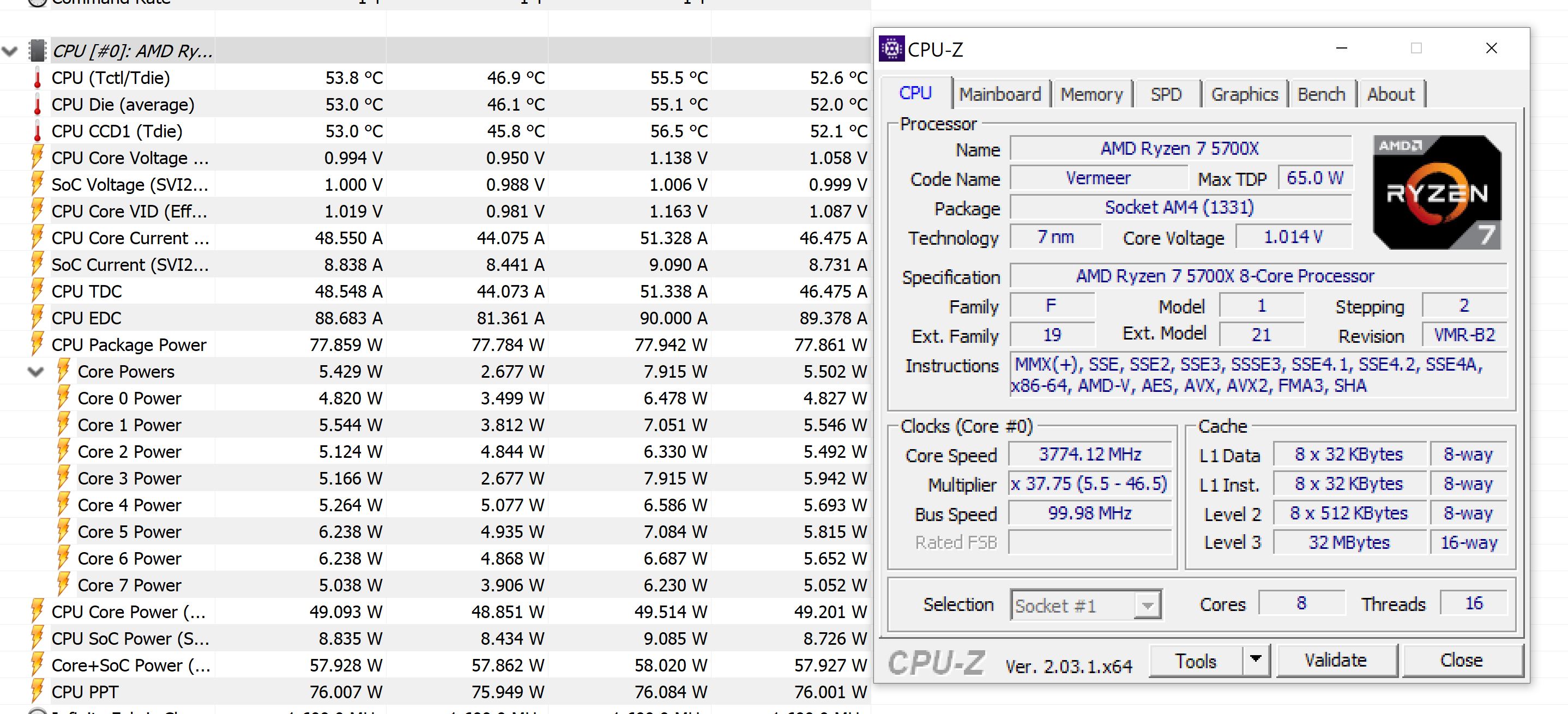Click the lightning icon beside SoC Voltage row

(37, 184)
